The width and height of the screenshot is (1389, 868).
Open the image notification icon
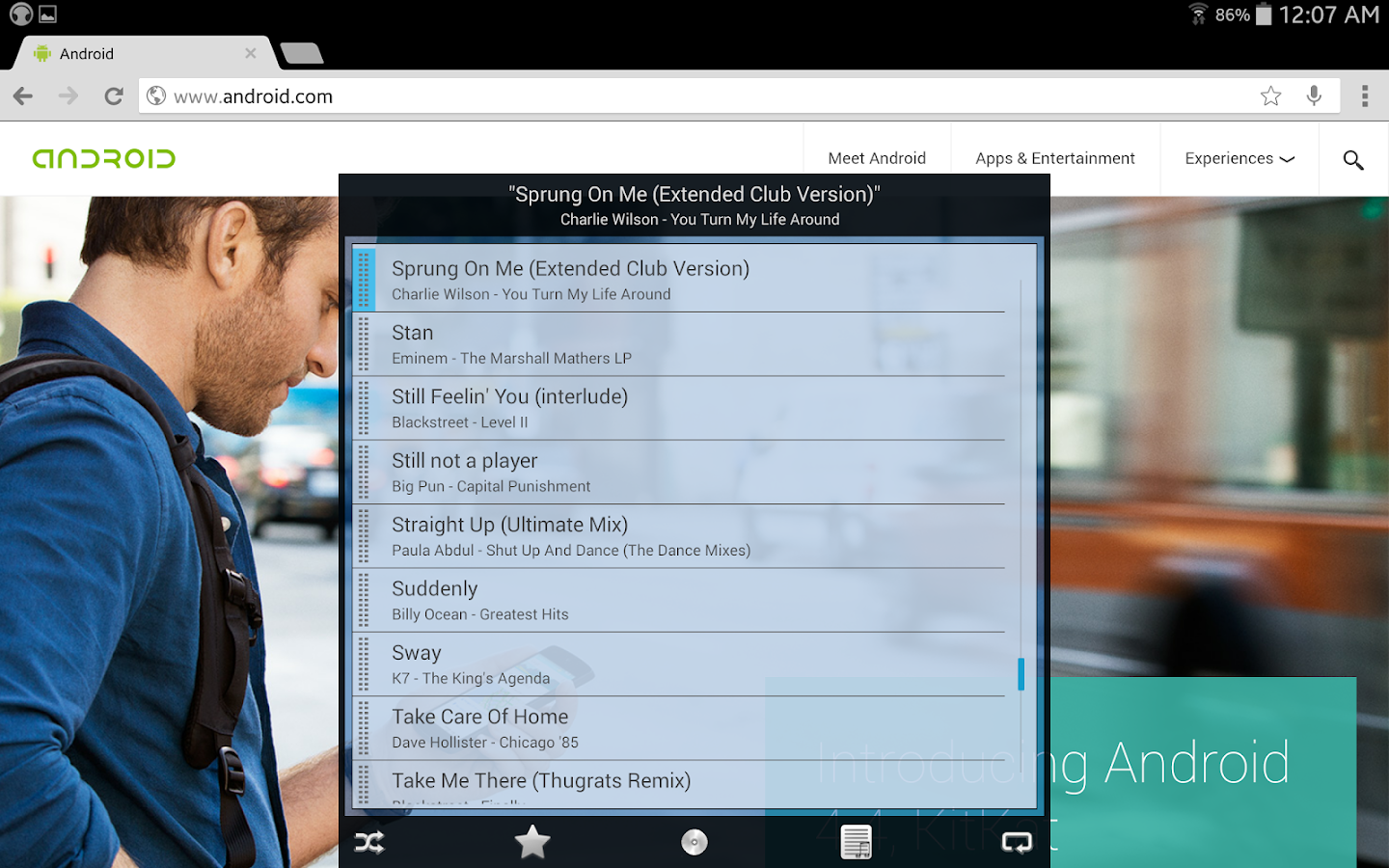(x=48, y=14)
